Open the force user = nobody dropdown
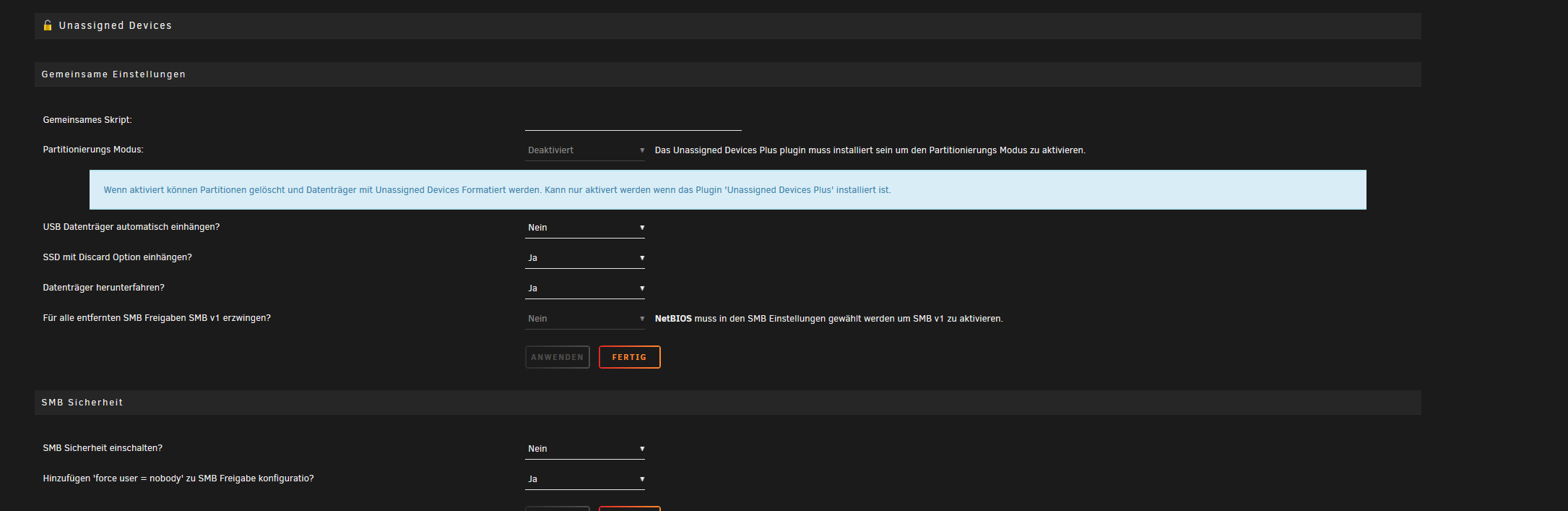The image size is (1568, 511). point(585,479)
